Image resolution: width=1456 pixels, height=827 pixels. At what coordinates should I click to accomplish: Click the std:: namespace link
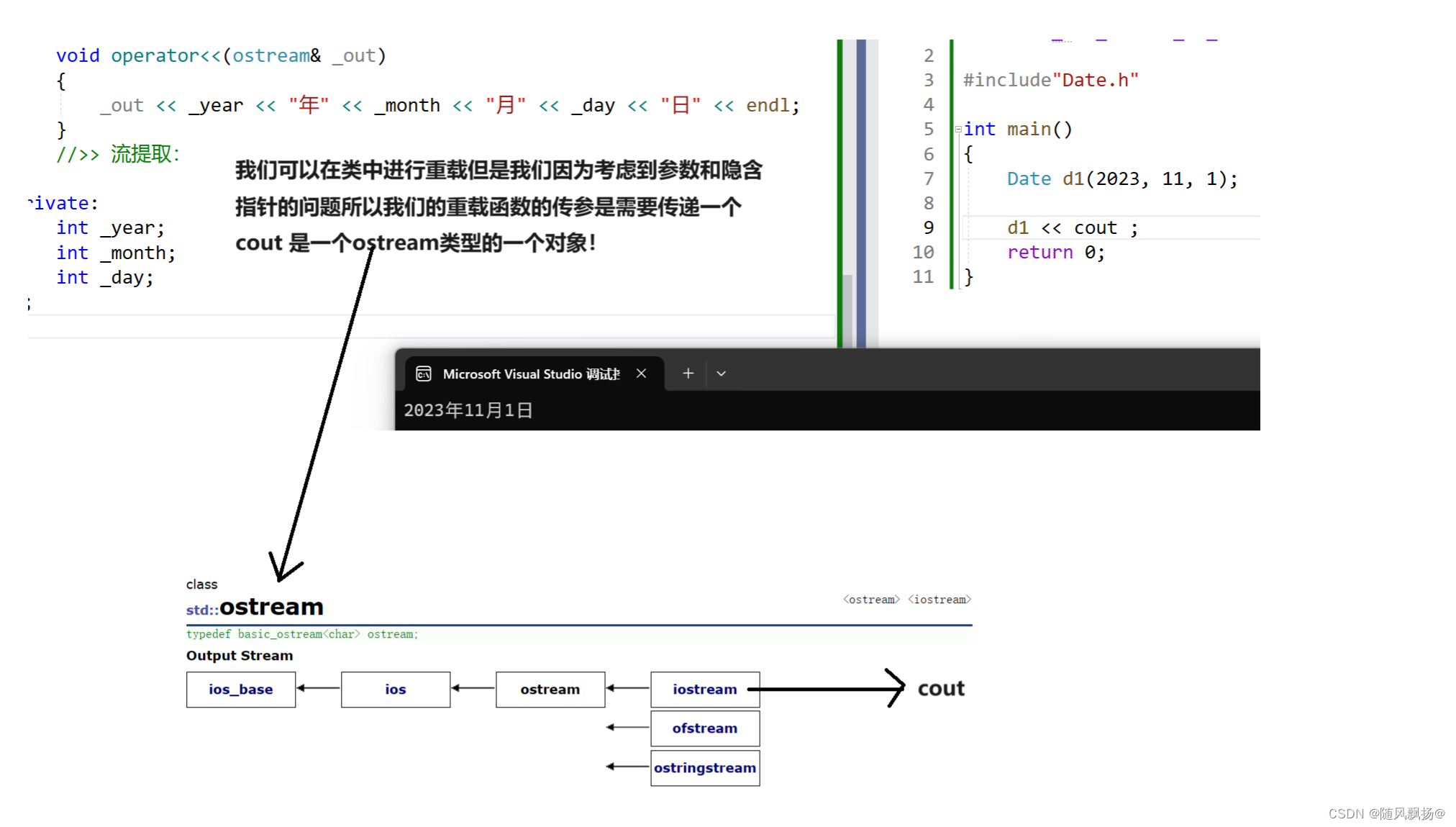[x=201, y=610]
